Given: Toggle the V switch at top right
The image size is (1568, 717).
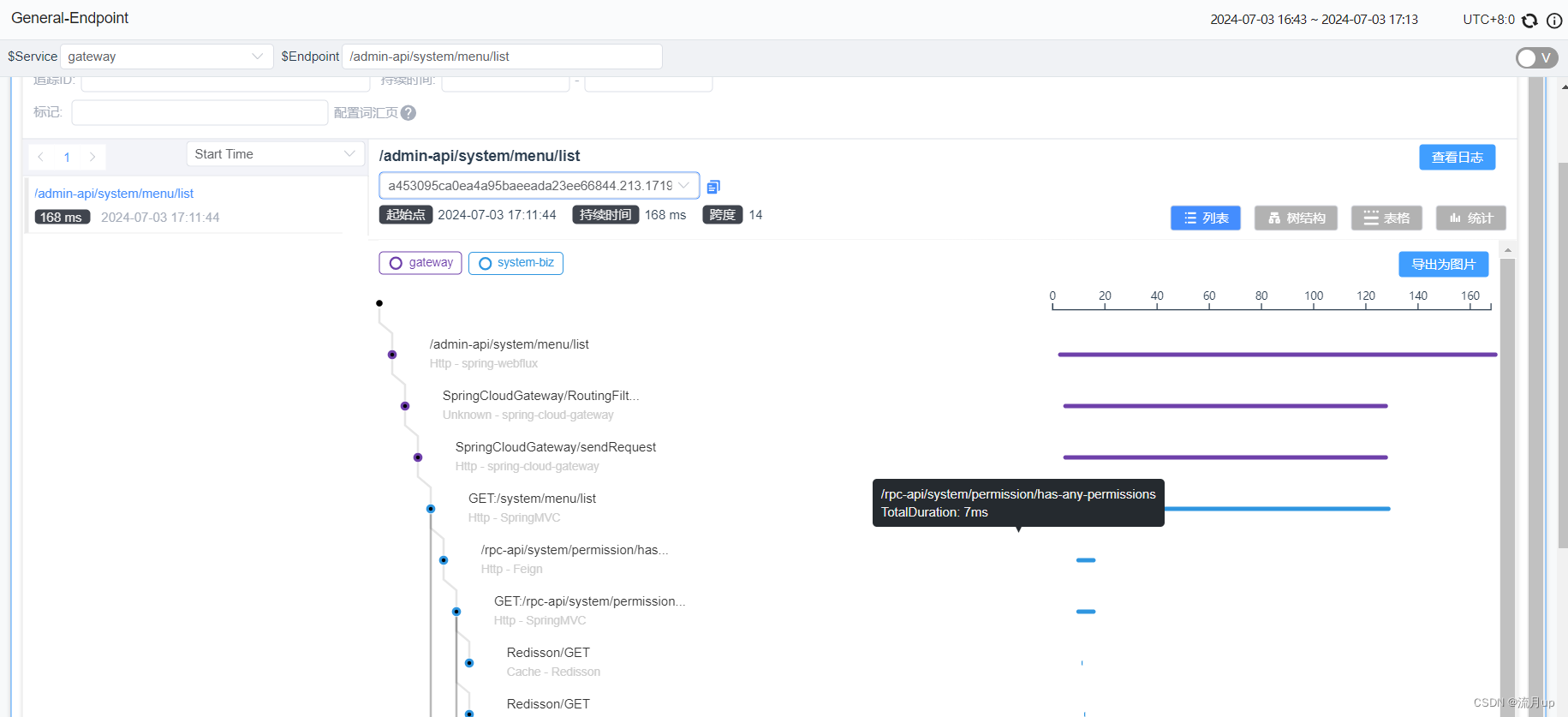Looking at the screenshot, I should click(x=1536, y=57).
